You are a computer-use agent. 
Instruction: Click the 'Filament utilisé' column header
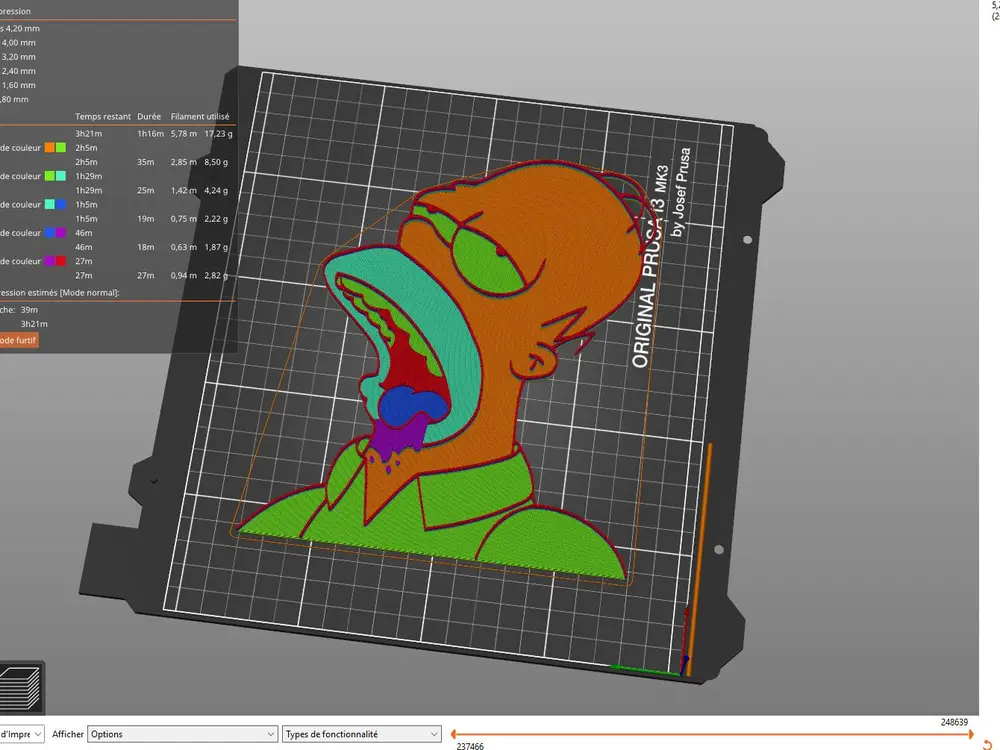(200, 116)
